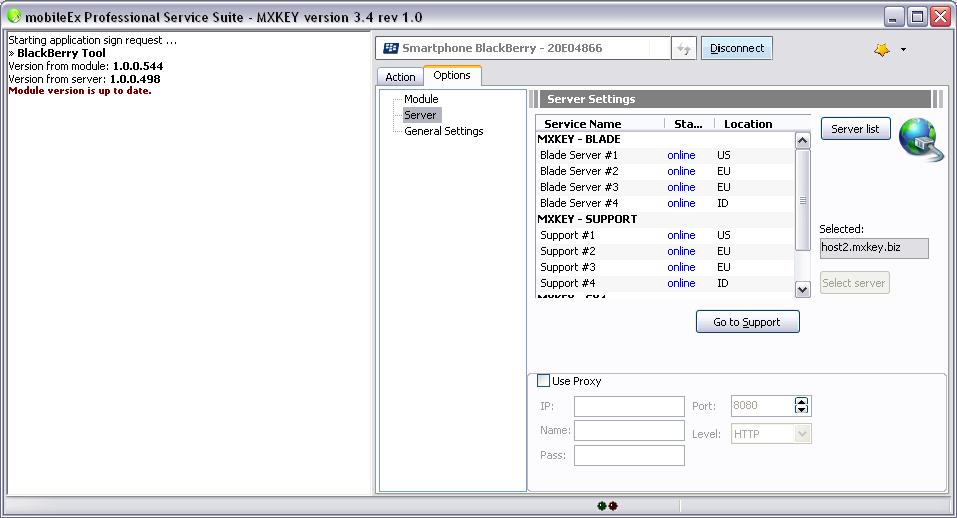957x518 pixels.
Task: Select General Settings in the tree
Action: [x=444, y=131]
